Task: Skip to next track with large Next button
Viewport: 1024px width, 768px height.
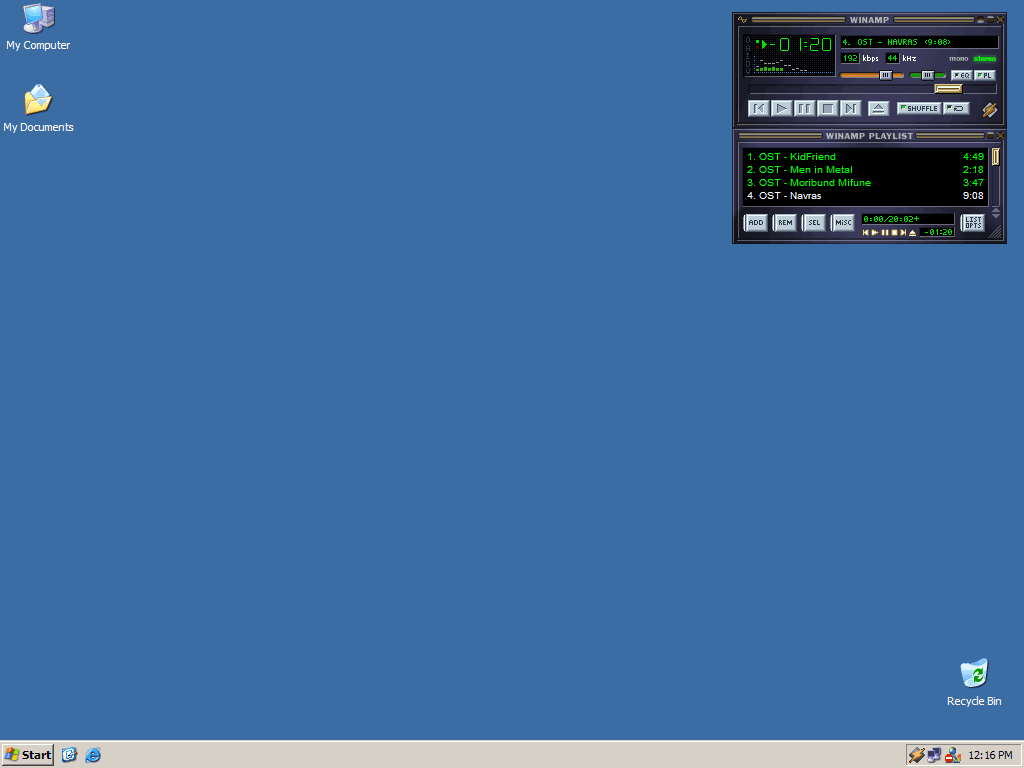Action: click(851, 108)
